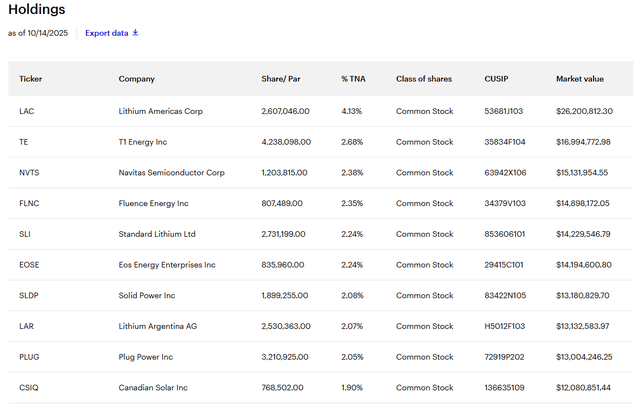Image resolution: width=640 pixels, height=411 pixels.
Task: Click the download arrow icon beside Export data
Action: (x=136, y=33)
